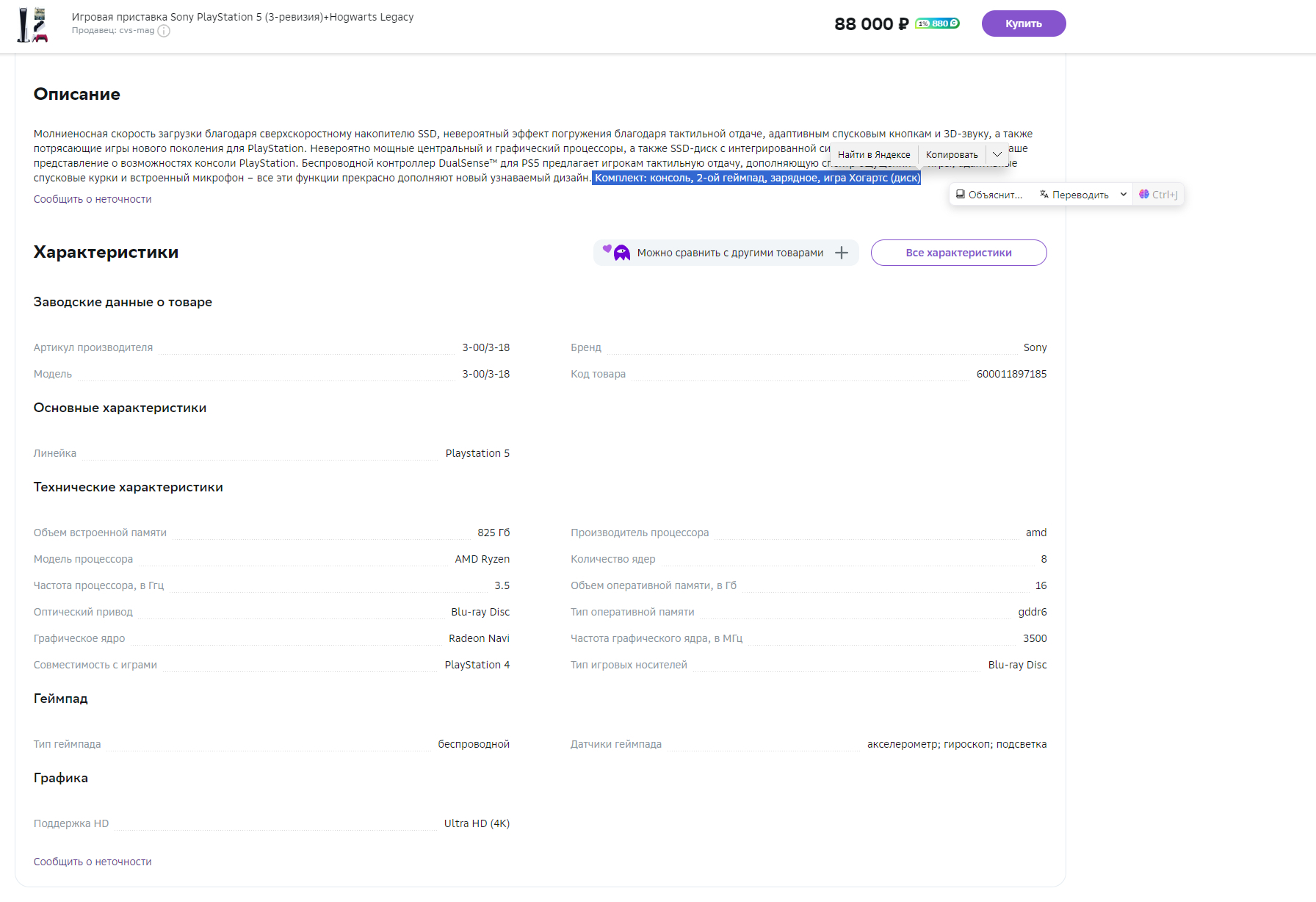Click the ghost mascot compare icon
The height and width of the screenshot is (902, 1316).
(x=621, y=253)
